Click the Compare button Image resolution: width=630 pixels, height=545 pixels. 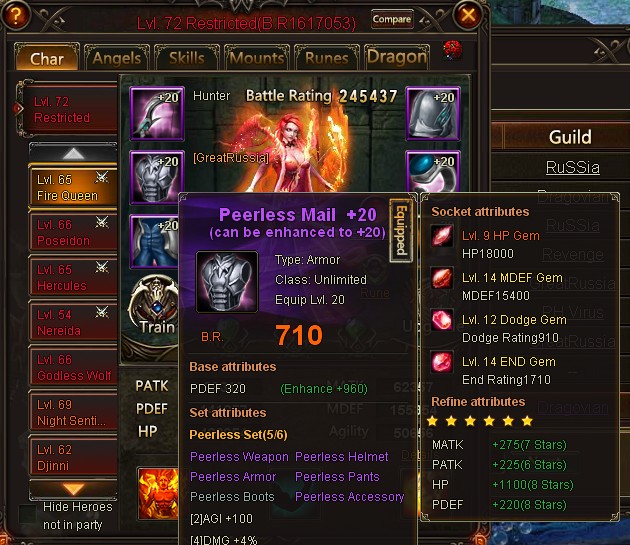(392, 19)
